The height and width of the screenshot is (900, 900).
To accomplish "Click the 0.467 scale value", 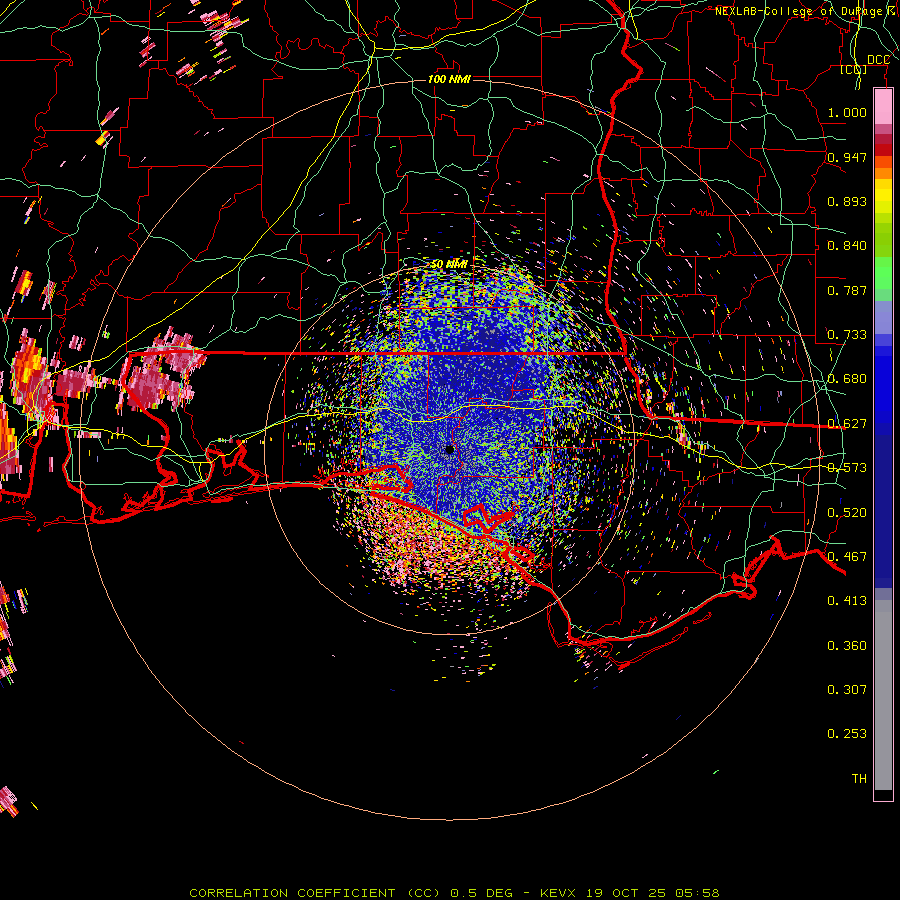I will (847, 557).
